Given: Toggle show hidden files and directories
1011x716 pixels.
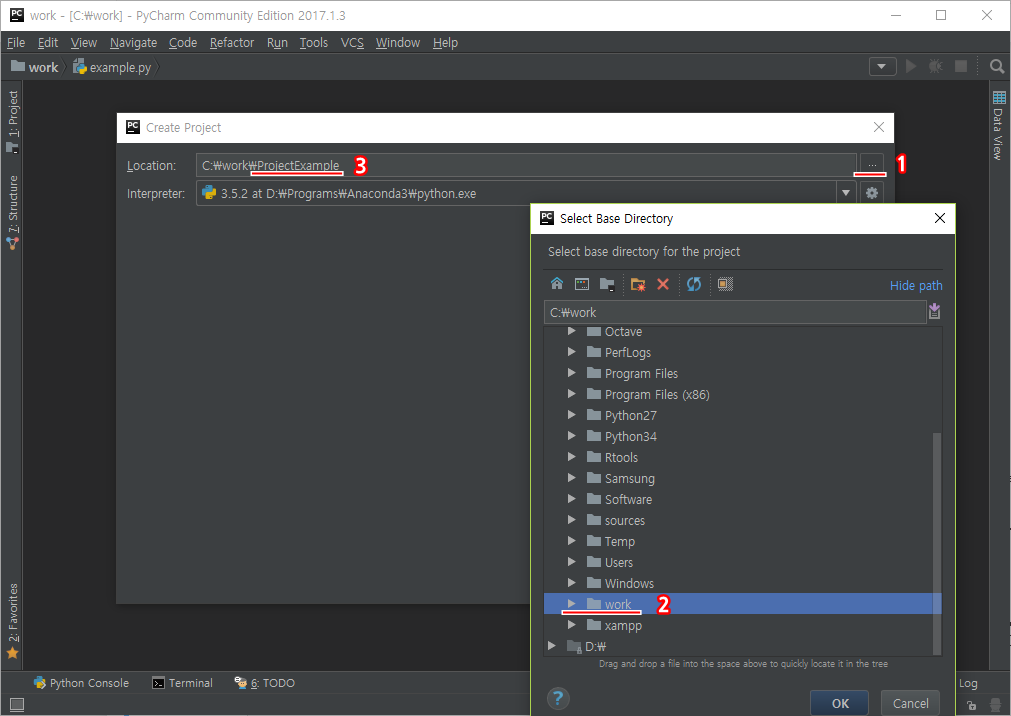Looking at the screenshot, I should point(726,285).
